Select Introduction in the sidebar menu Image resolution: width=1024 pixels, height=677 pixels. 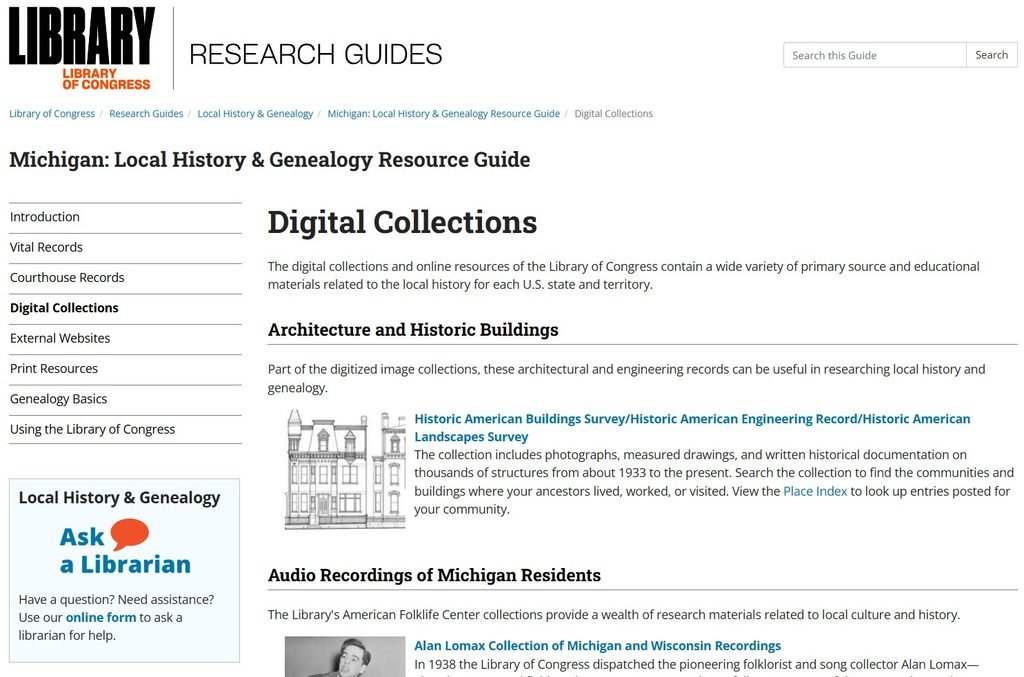125,217
